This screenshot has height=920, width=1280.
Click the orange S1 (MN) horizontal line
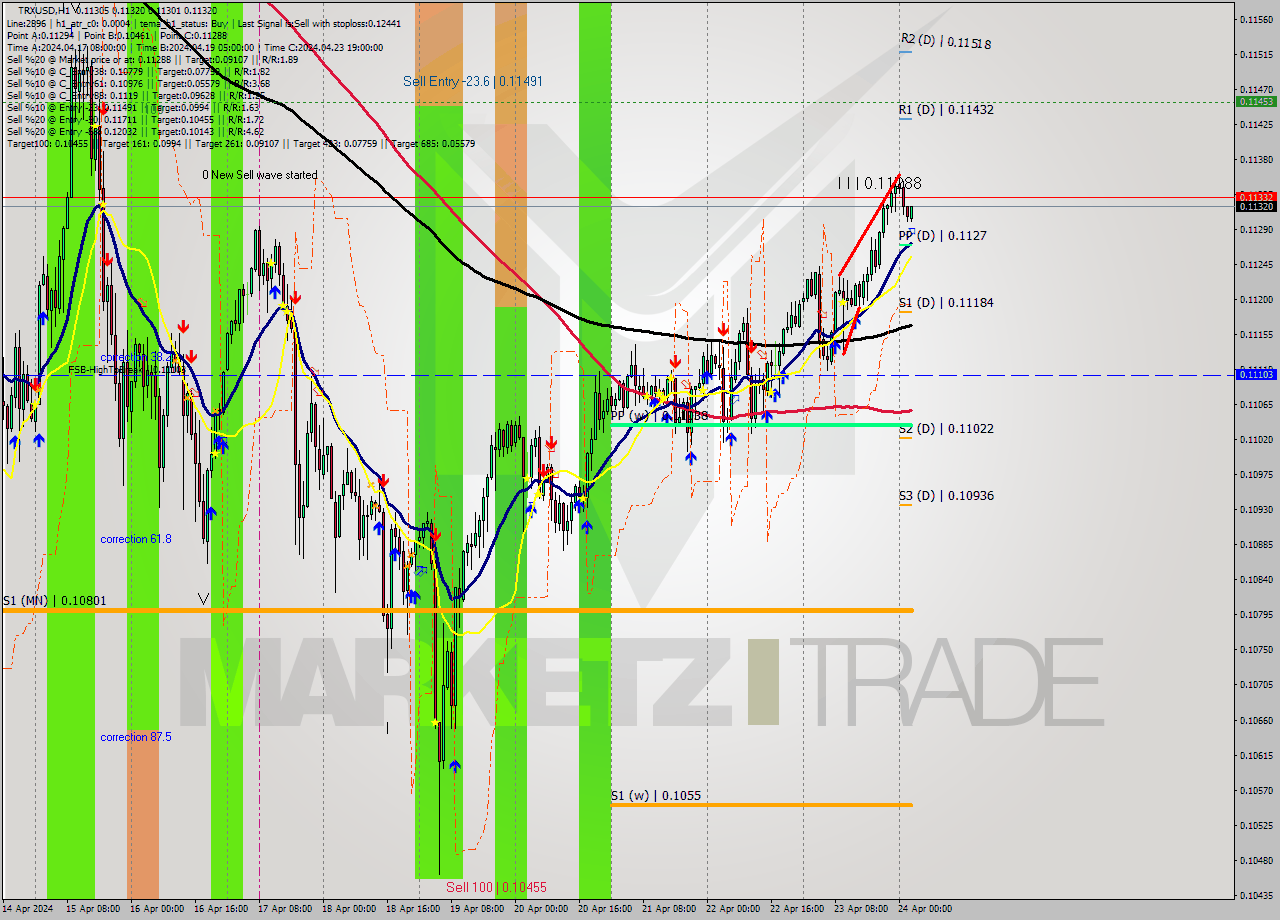457,609
